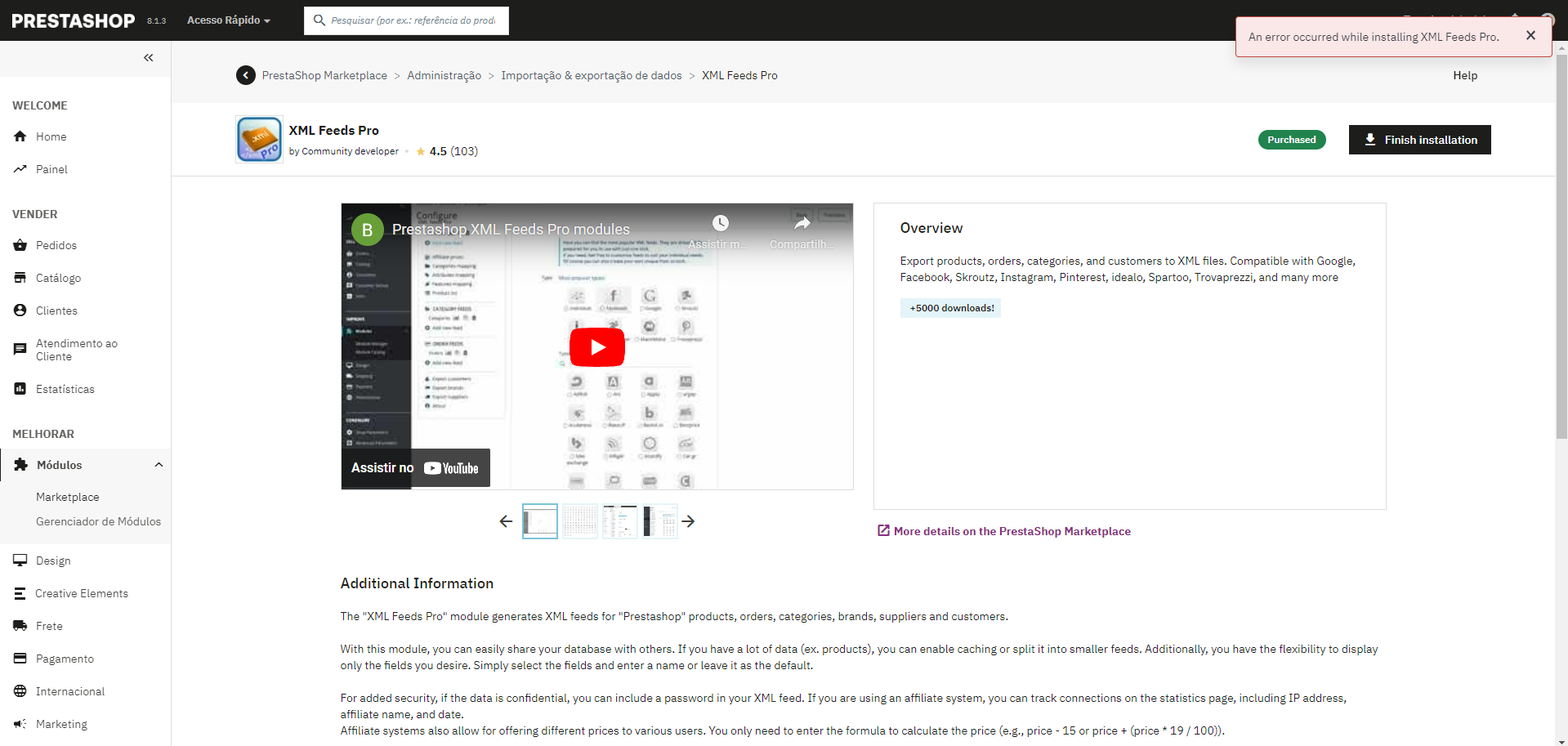Go to next gallery image arrow
Image resolution: width=1568 pixels, height=746 pixels.
click(x=689, y=521)
